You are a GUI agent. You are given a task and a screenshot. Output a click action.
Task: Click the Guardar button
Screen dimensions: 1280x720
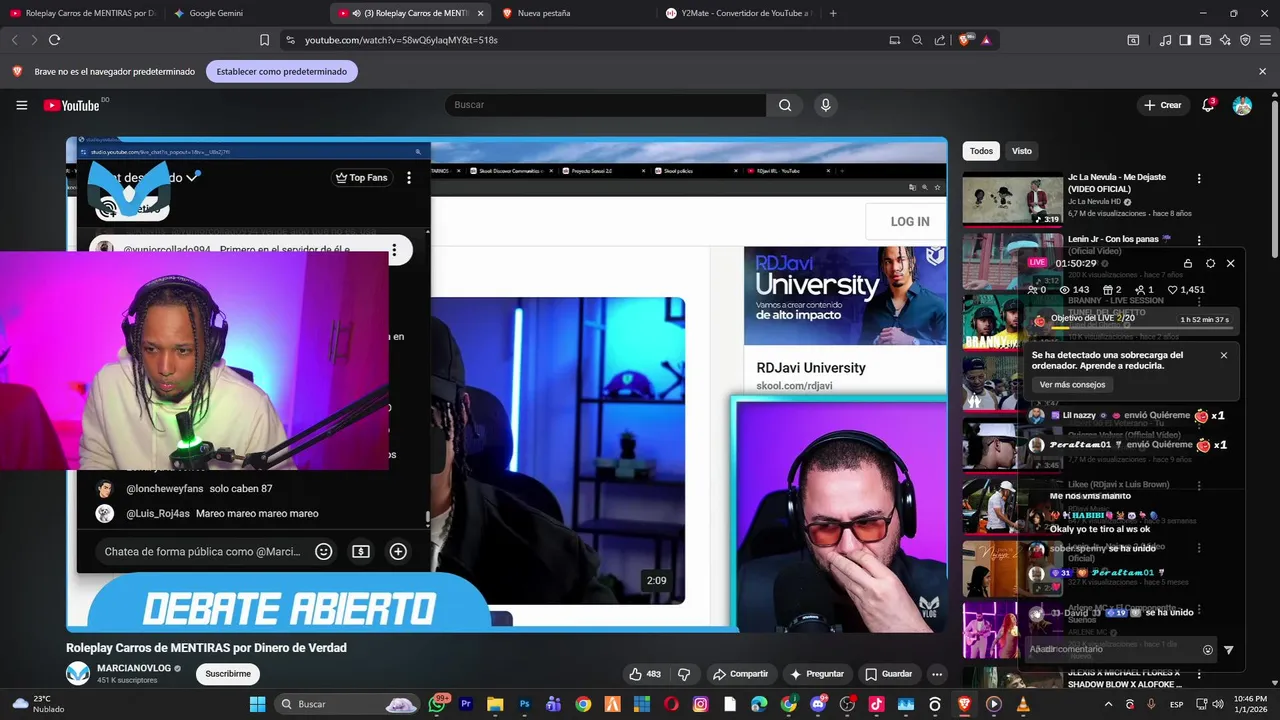click(x=889, y=674)
